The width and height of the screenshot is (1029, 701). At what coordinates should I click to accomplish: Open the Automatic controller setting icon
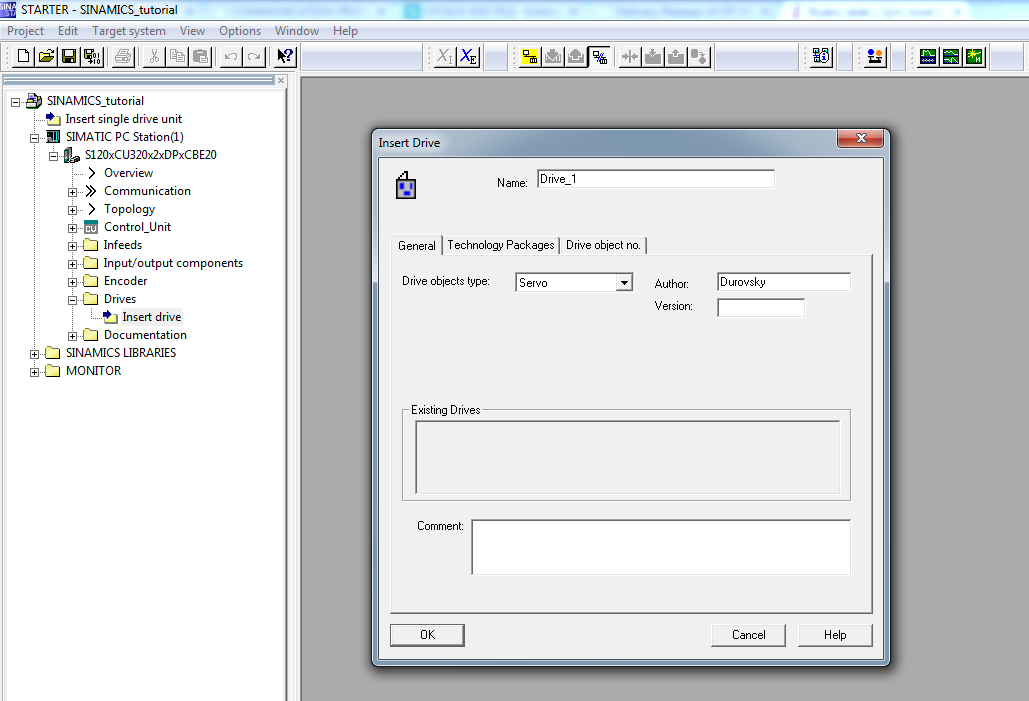pyautogui.click(x=975, y=56)
